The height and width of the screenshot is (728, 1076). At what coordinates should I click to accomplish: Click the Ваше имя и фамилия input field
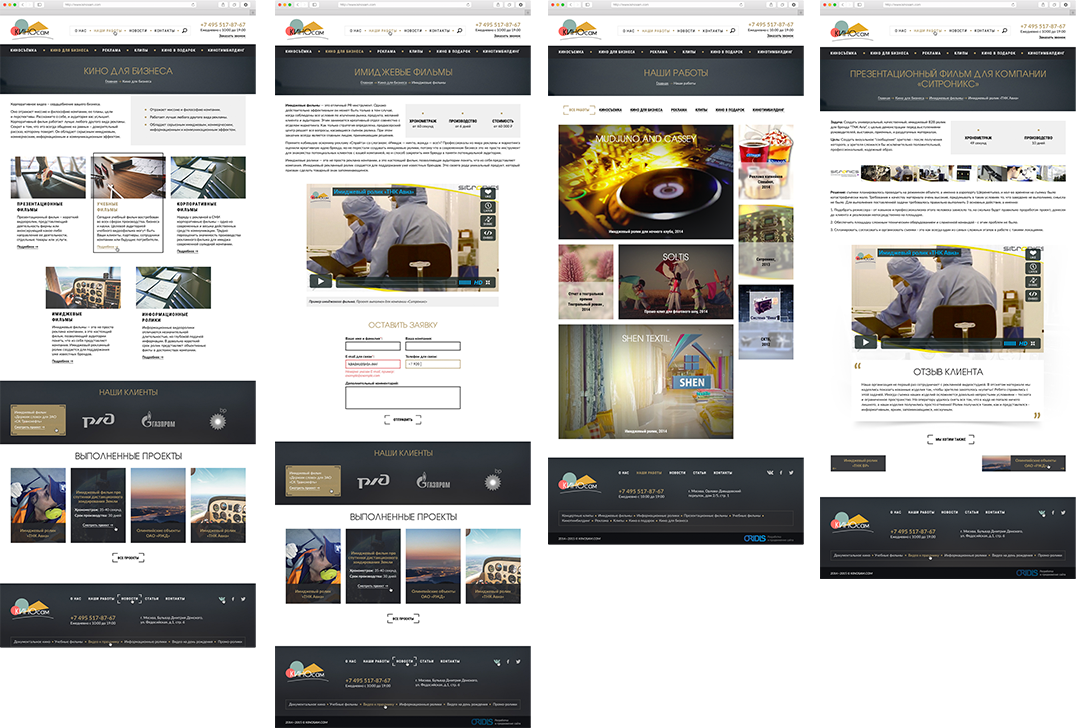click(373, 347)
